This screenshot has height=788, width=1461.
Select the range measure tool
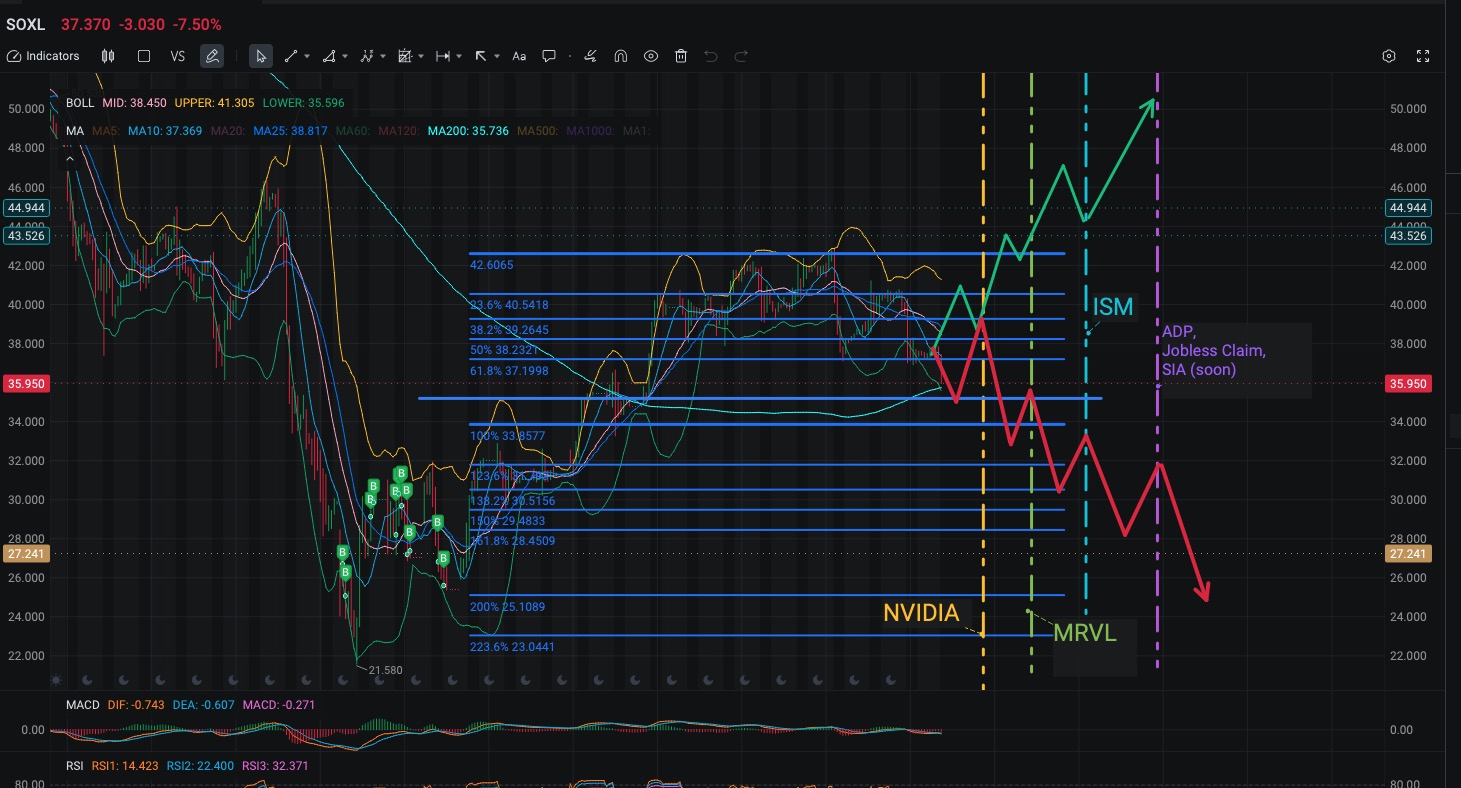click(x=443, y=56)
